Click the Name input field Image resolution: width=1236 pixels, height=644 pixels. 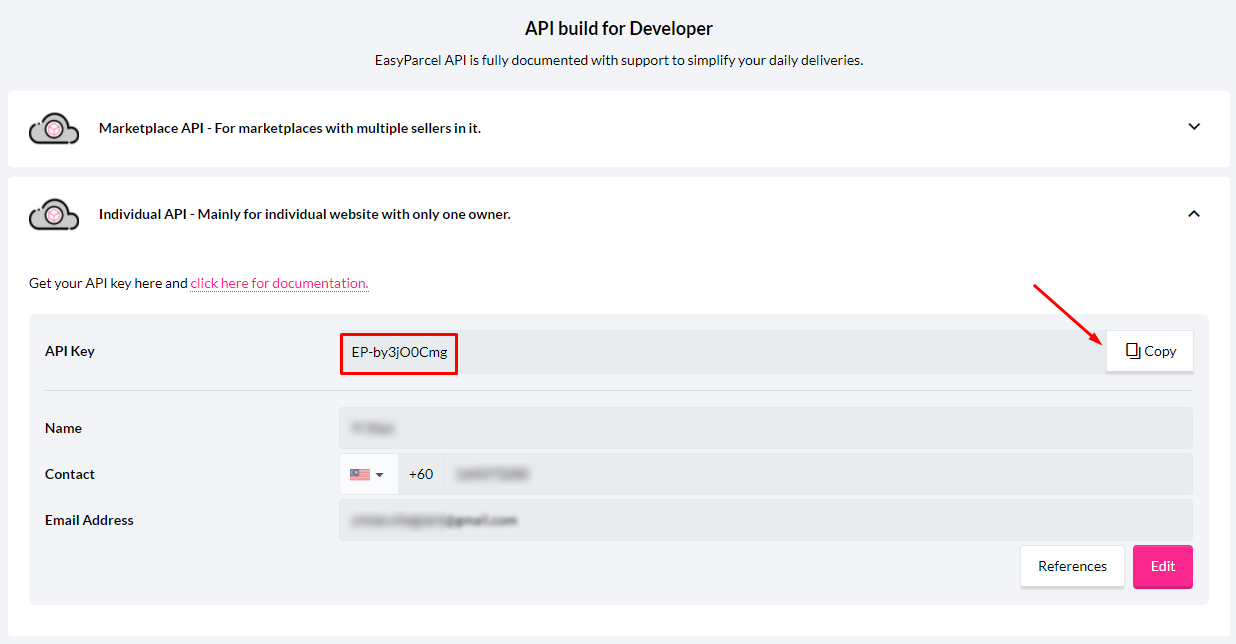point(766,428)
